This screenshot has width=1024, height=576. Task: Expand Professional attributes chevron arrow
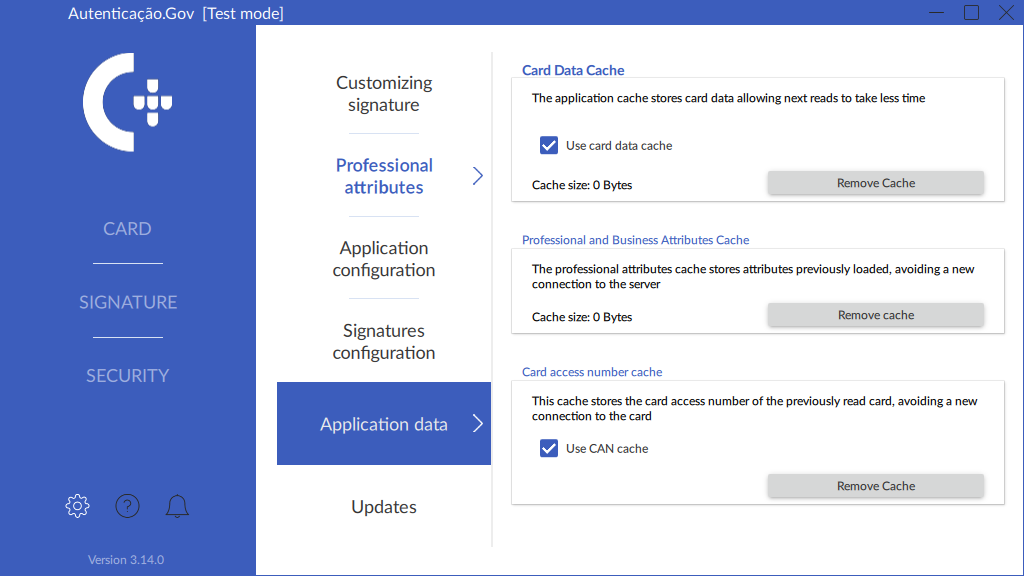(477, 176)
